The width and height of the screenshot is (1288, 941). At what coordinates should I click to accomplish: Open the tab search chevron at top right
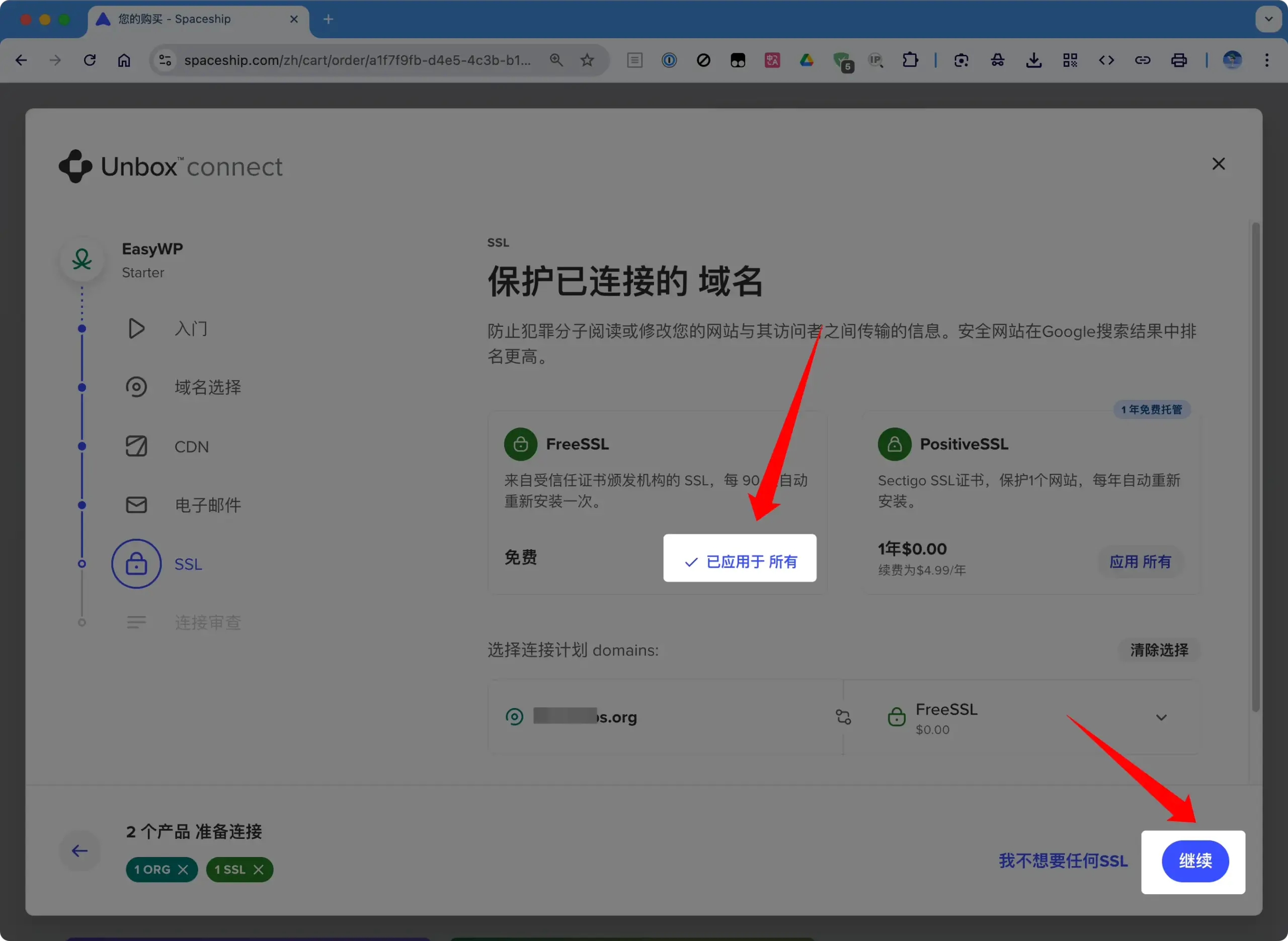1268,19
